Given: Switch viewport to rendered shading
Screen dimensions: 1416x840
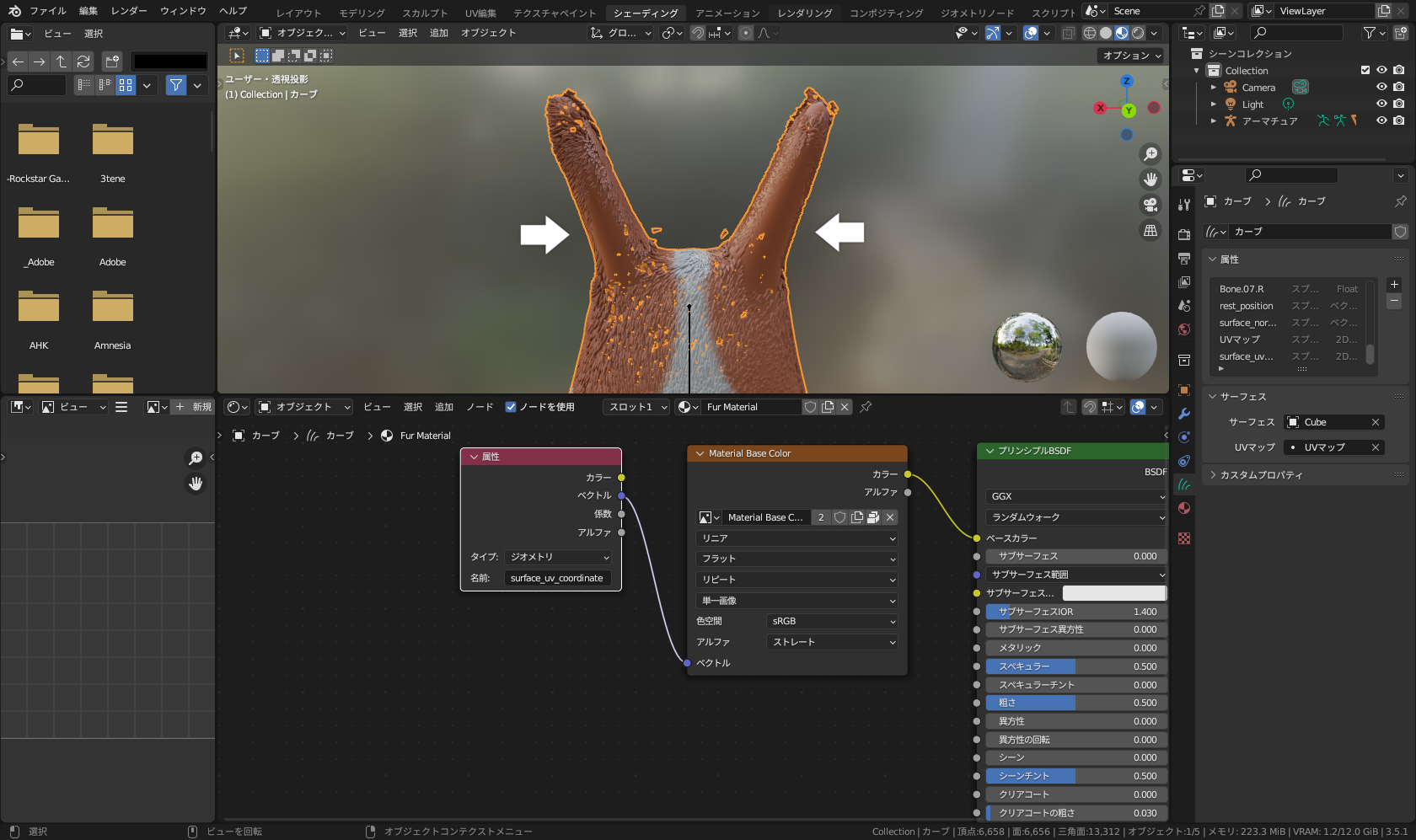Looking at the screenshot, I should pos(1138,33).
